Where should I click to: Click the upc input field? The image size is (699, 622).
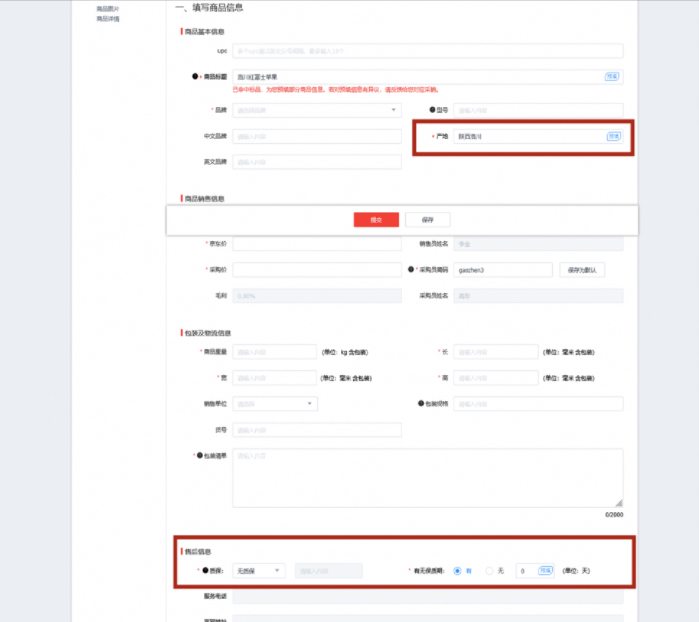click(427, 51)
